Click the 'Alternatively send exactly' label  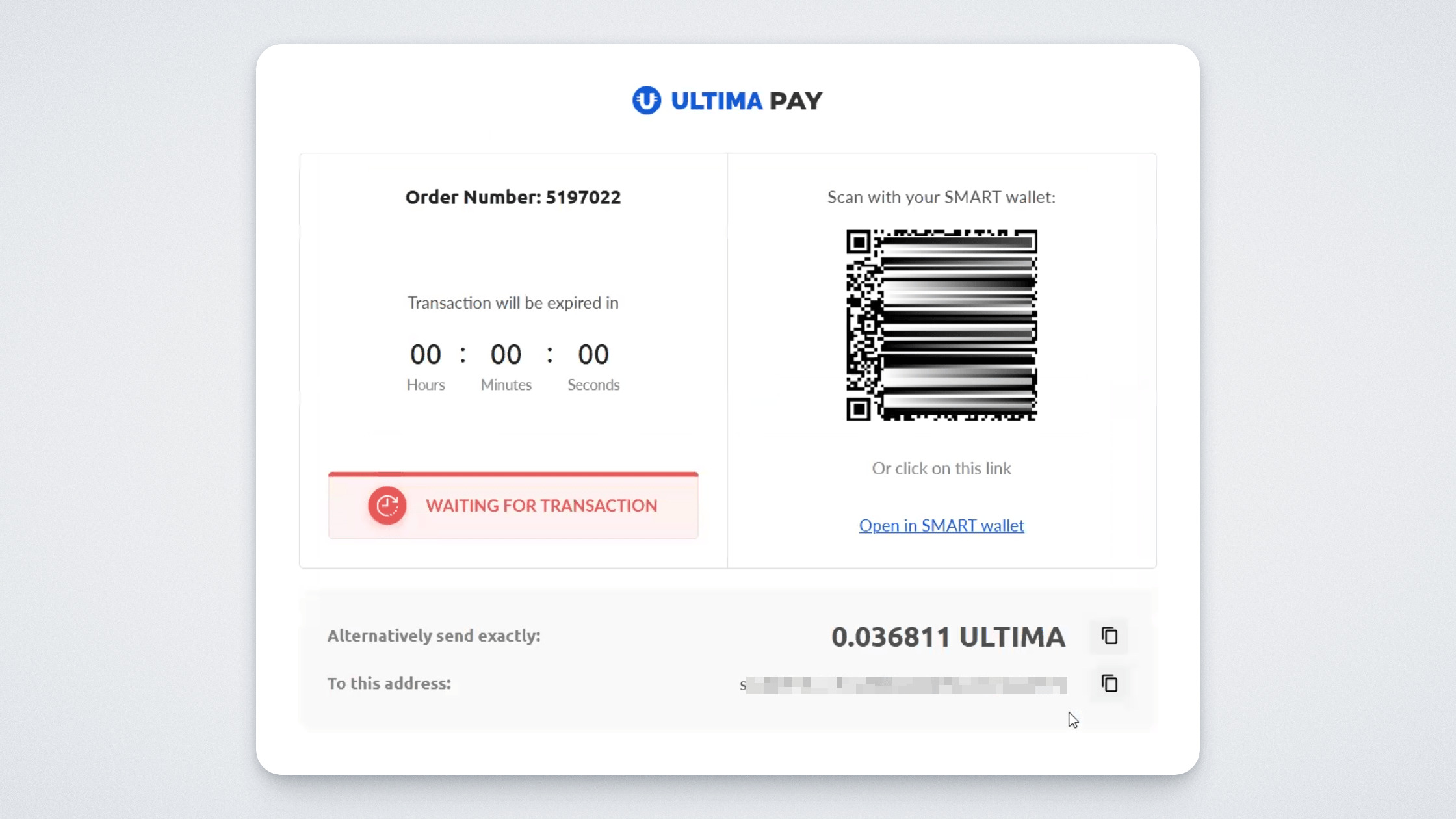click(x=434, y=636)
